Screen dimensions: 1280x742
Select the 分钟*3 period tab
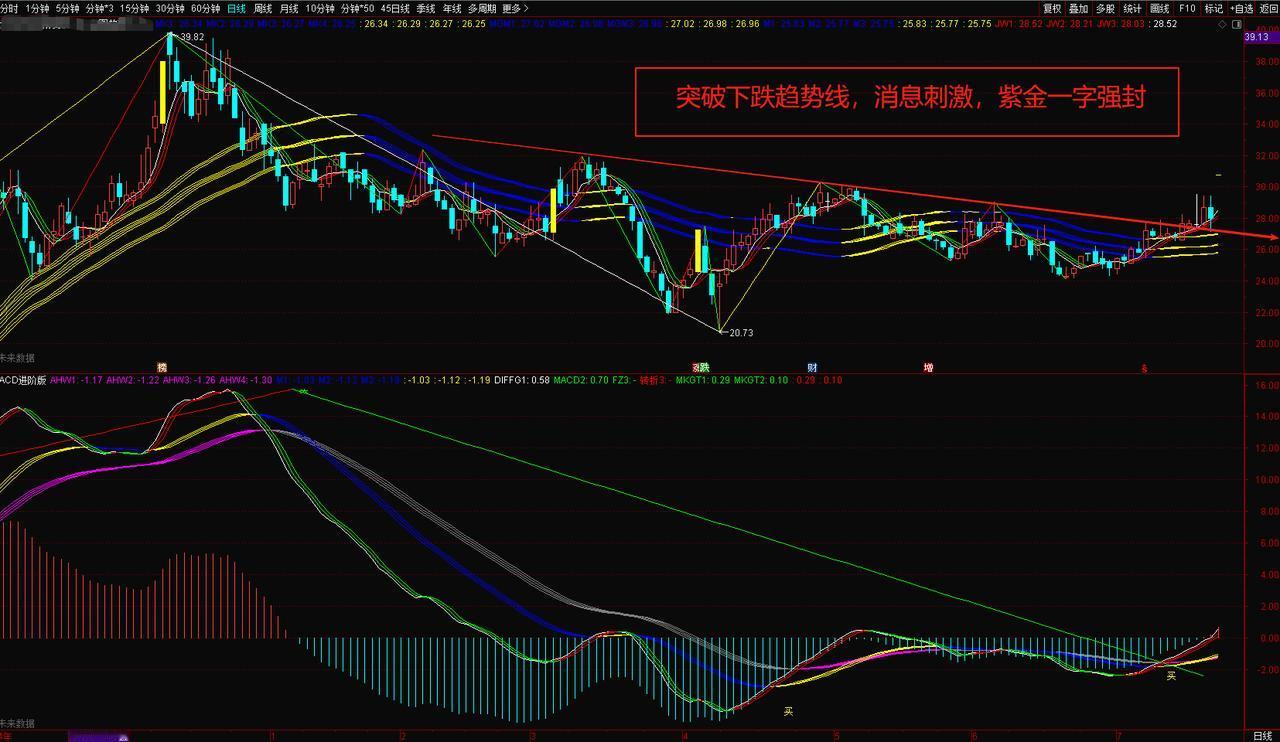pyautogui.click(x=99, y=8)
